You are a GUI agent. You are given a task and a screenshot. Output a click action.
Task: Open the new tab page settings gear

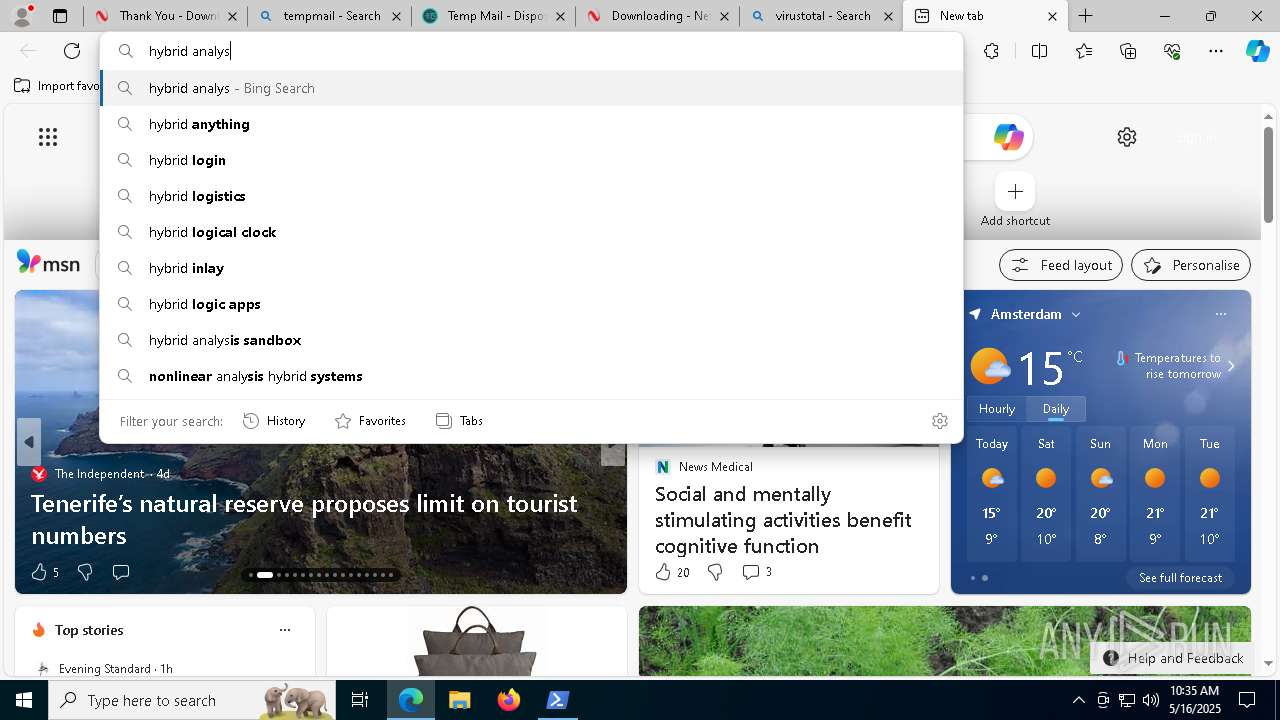tap(1127, 137)
